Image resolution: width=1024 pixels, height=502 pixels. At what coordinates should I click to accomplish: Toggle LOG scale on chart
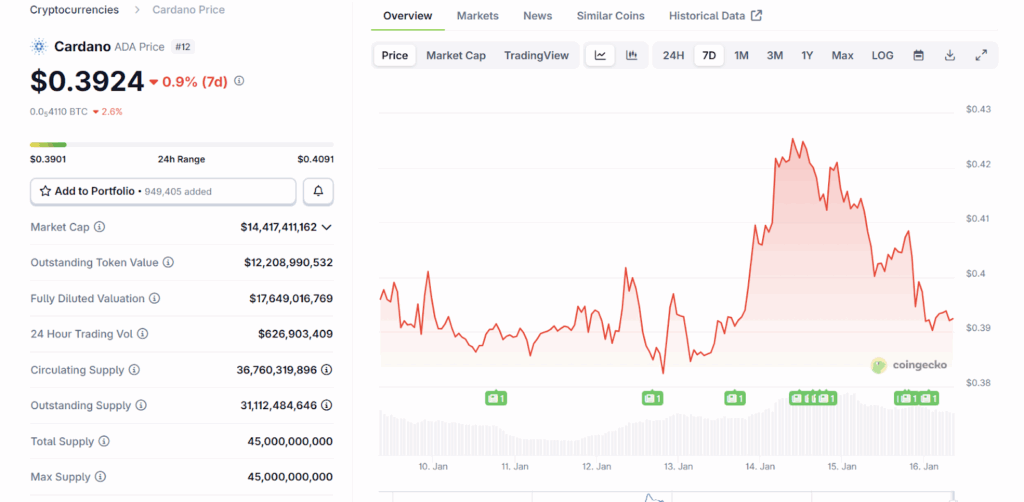coord(882,55)
